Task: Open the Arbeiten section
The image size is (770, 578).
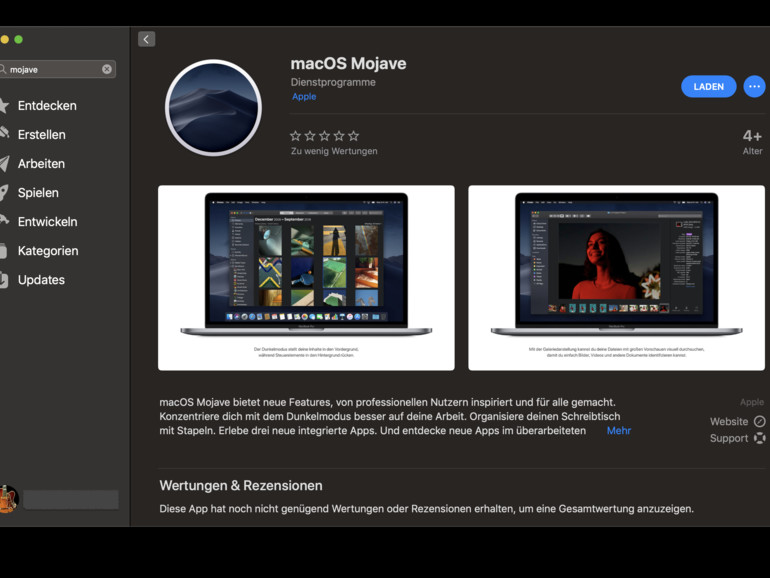Action: click(x=41, y=164)
